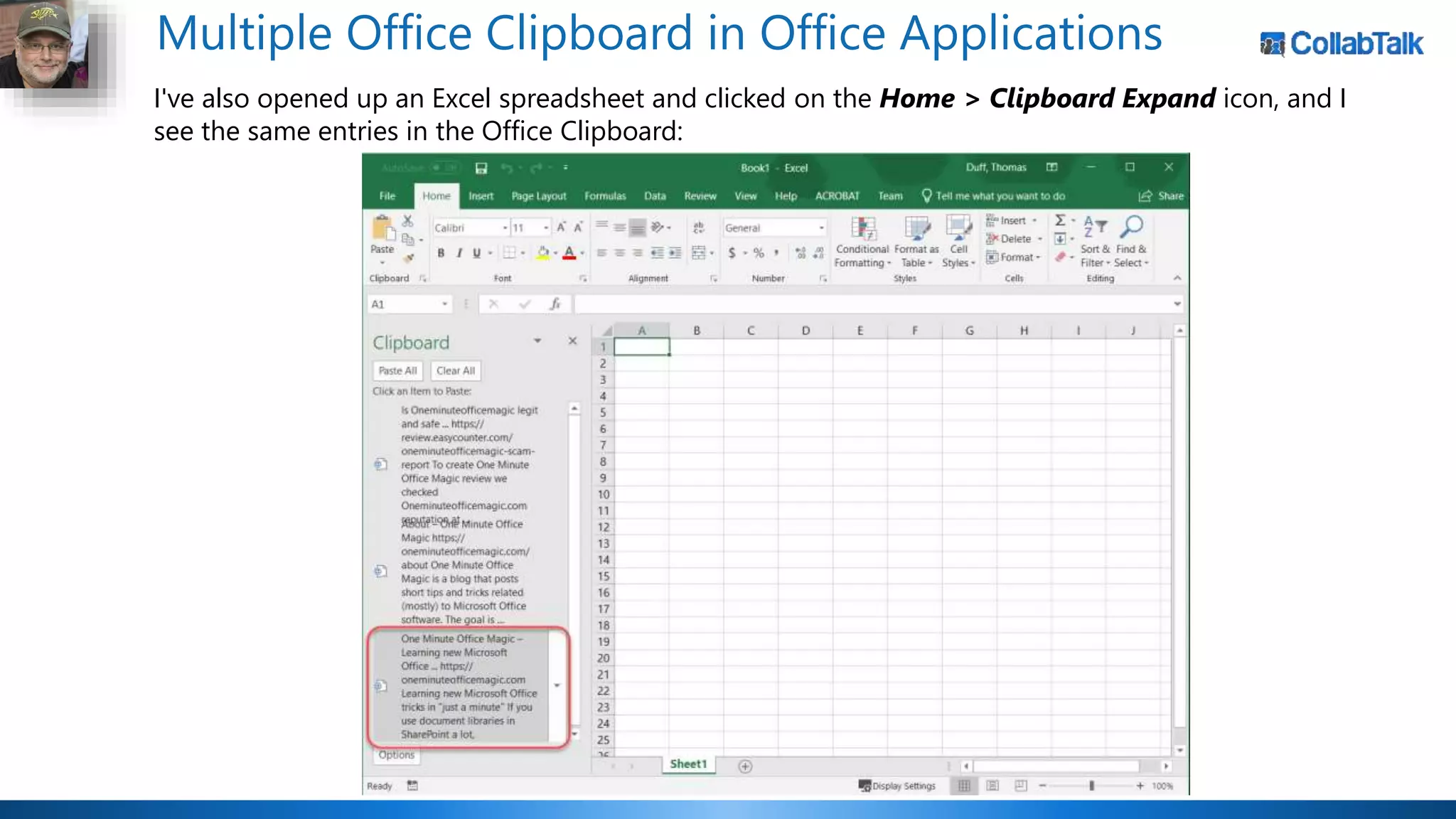This screenshot has width=1456, height=819.
Task: Open the Find & Select dropdown
Action: 1131,242
